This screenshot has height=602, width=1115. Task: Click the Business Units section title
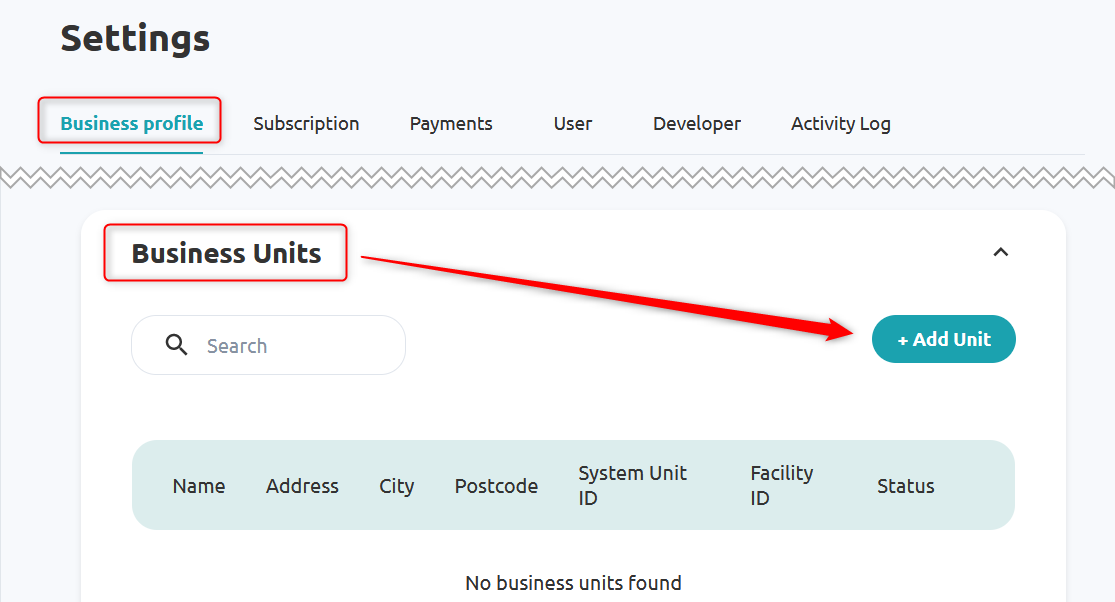[227, 254]
